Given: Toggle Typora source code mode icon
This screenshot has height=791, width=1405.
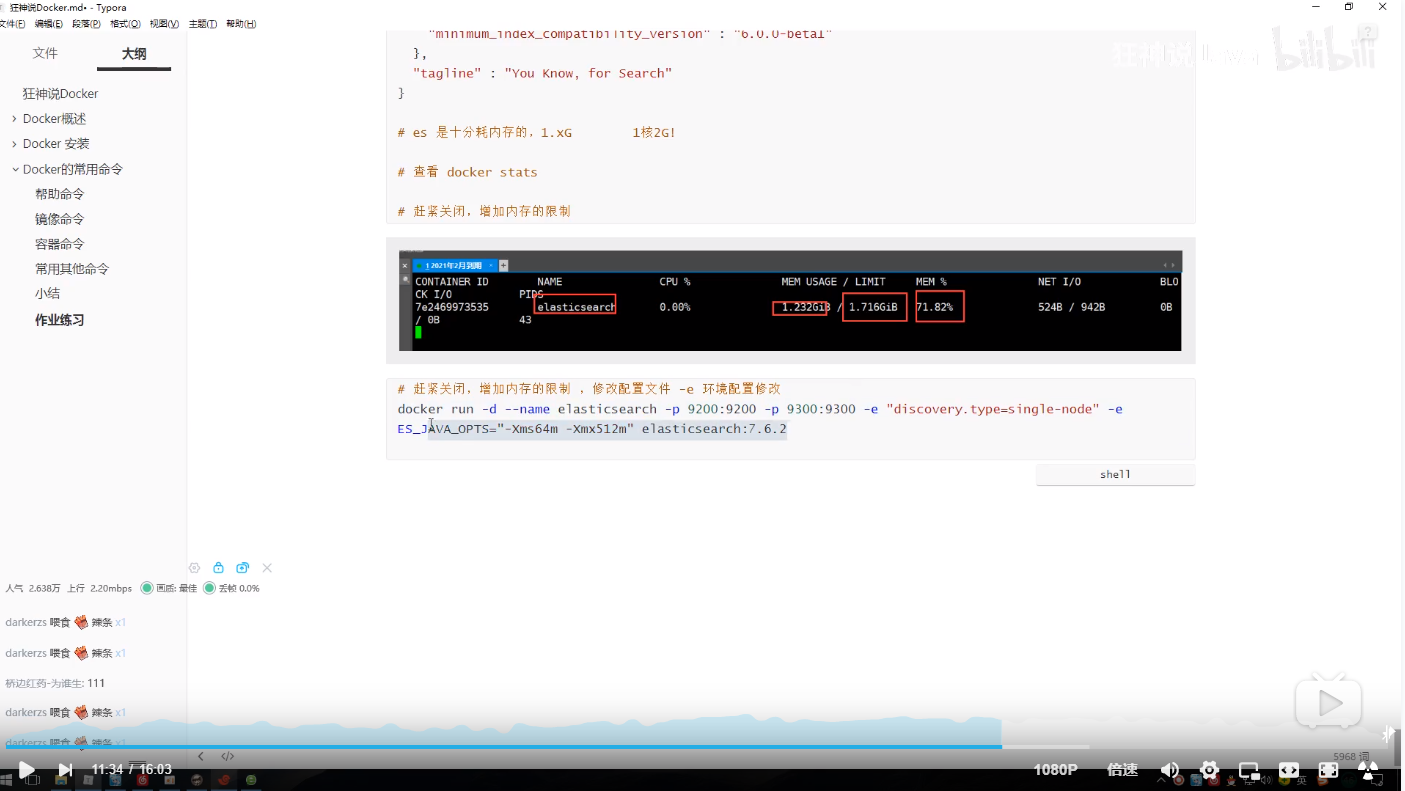Looking at the screenshot, I should click(228, 757).
